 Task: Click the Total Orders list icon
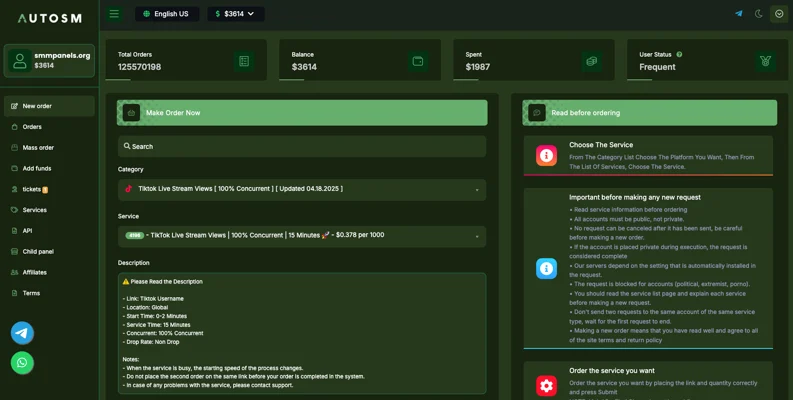click(x=244, y=61)
